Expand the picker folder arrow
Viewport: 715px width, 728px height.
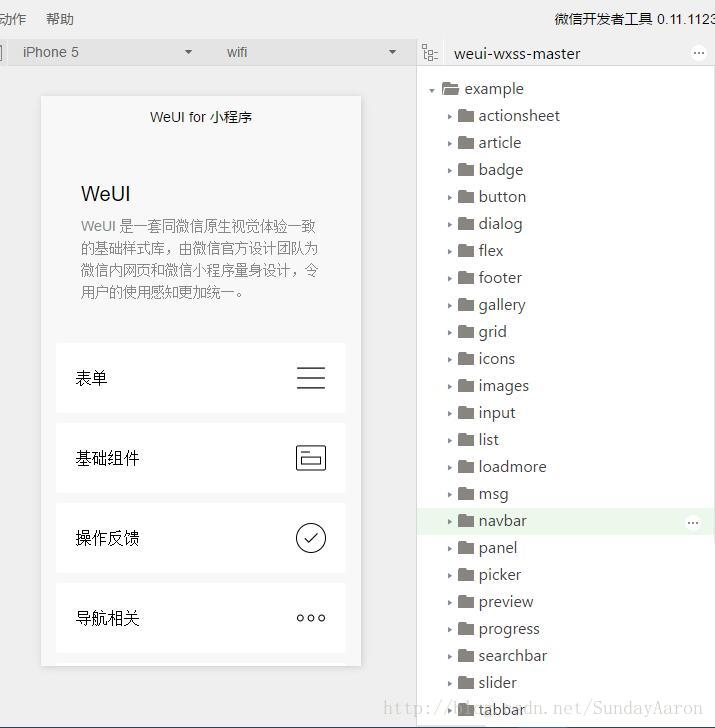pos(449,575)
